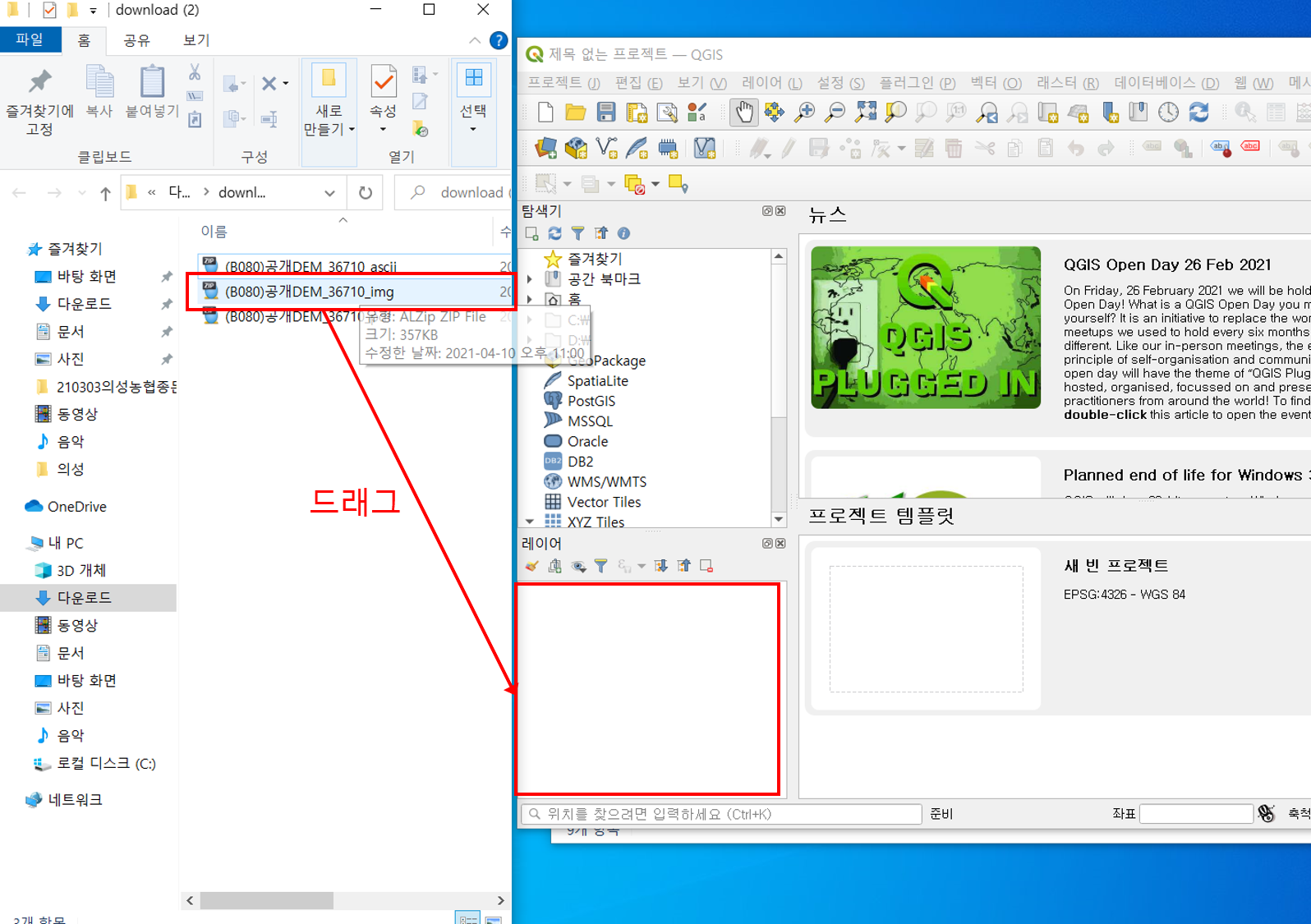Image resolution: width=1311 pixels, height=924 pixels.
Task: Click Explorer refresh button beside address bar
Action: pos(366,193)
